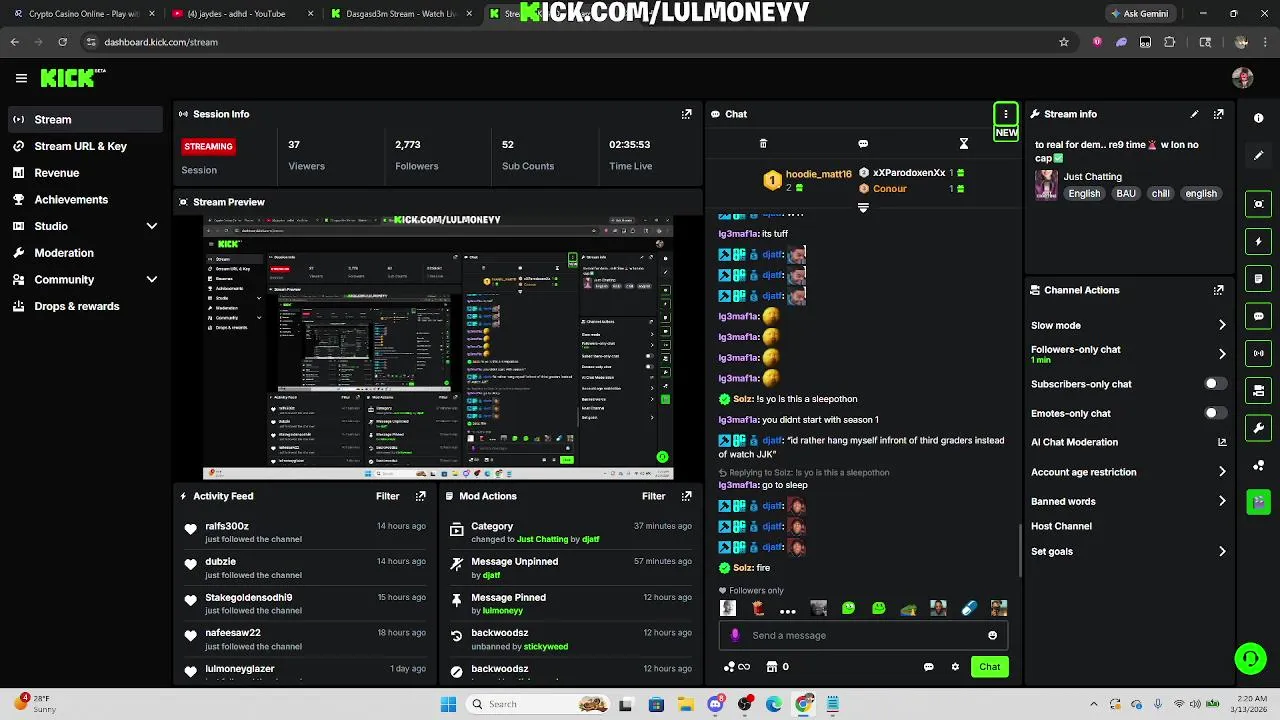The height and width of the screenshot is (720, 1280).
Task: Toggle Emotes-only chat switch
Action: coord(1214,413)
